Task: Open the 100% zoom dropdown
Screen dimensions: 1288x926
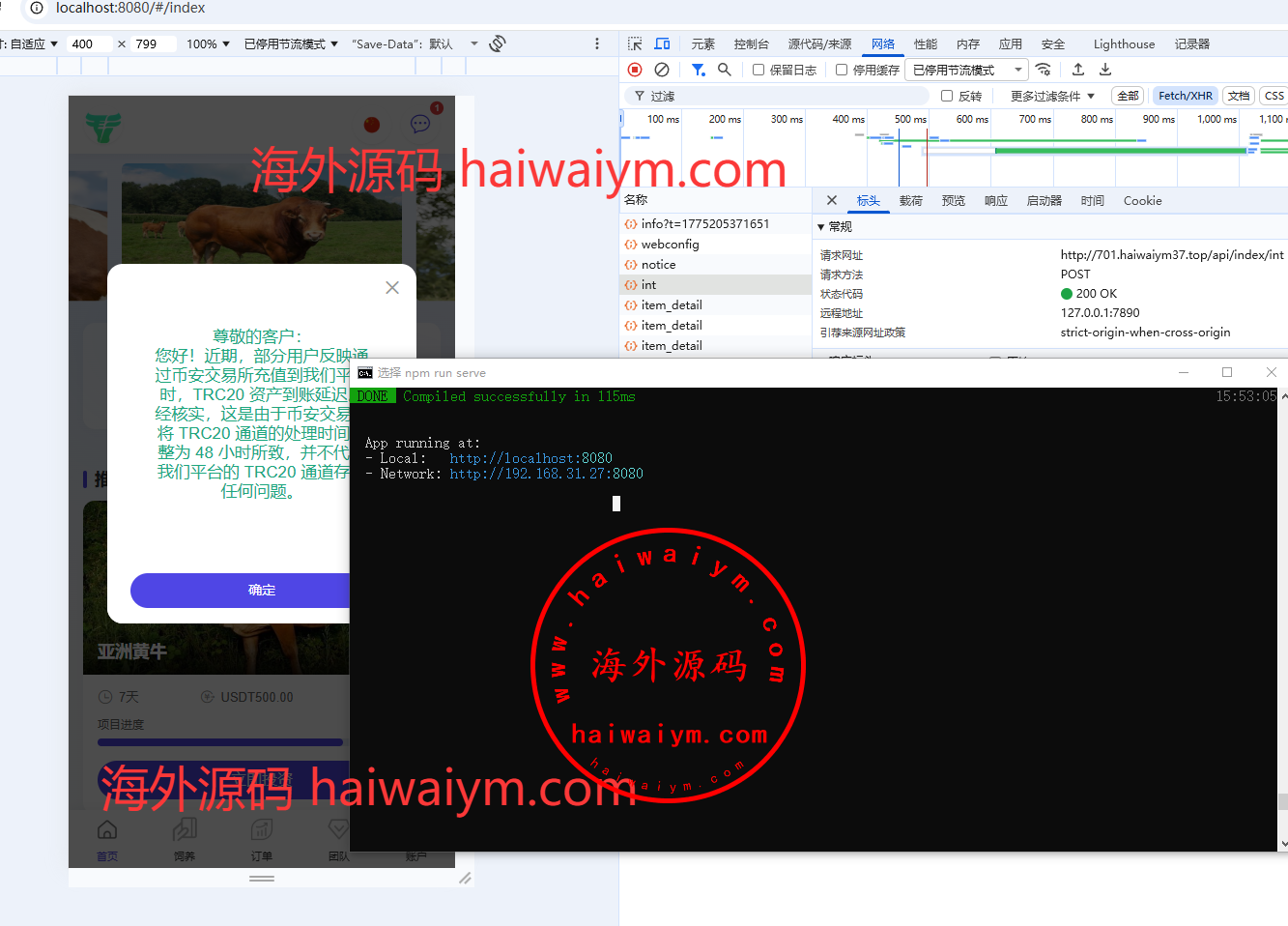Action: click(x=208, y=43)
